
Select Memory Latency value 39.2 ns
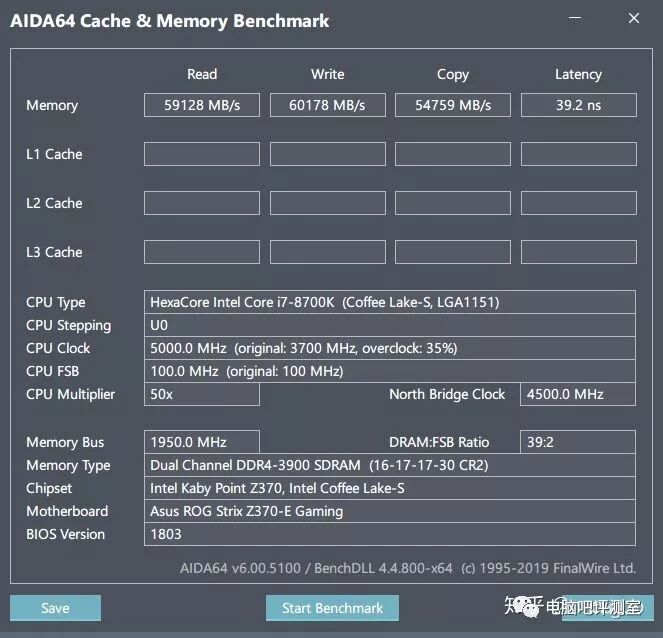[x=578, y=105]
